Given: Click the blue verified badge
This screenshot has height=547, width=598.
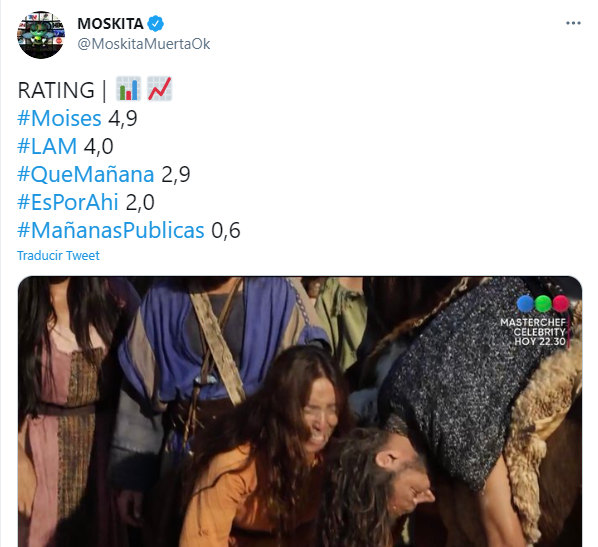Looking at the screenshot, I should tap(156, 24).
